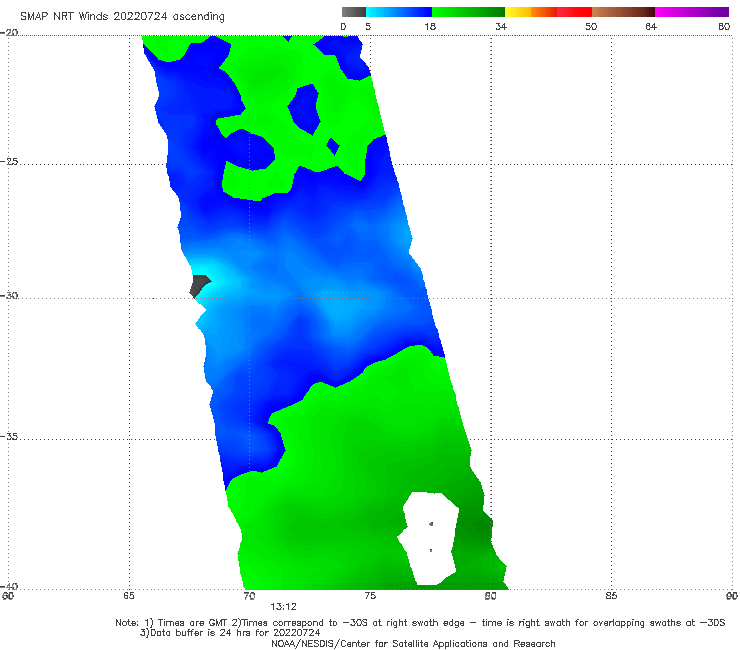
Task: Click the yellow-orange 34-50 color bar segment
Action: pos(548,12)
